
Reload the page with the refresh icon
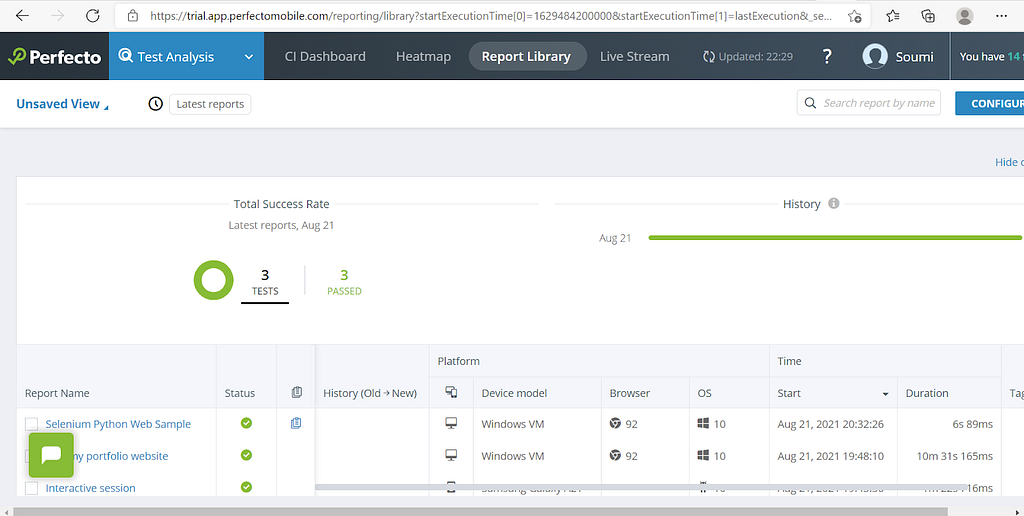[93, 16]
